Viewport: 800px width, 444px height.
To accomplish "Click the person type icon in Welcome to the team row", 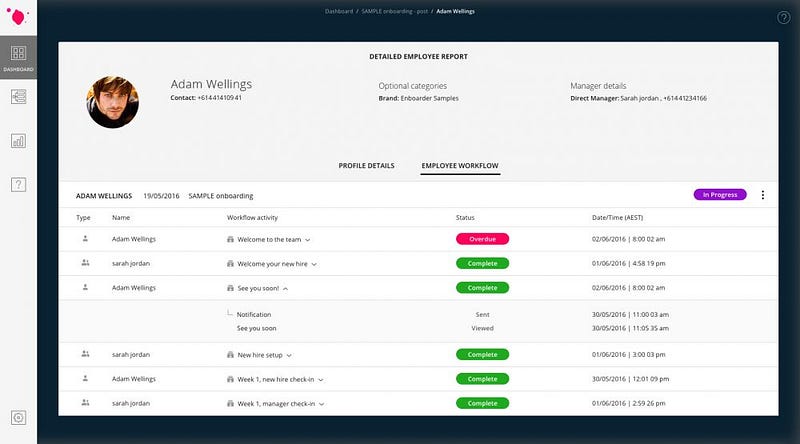I will coord(85,238).
